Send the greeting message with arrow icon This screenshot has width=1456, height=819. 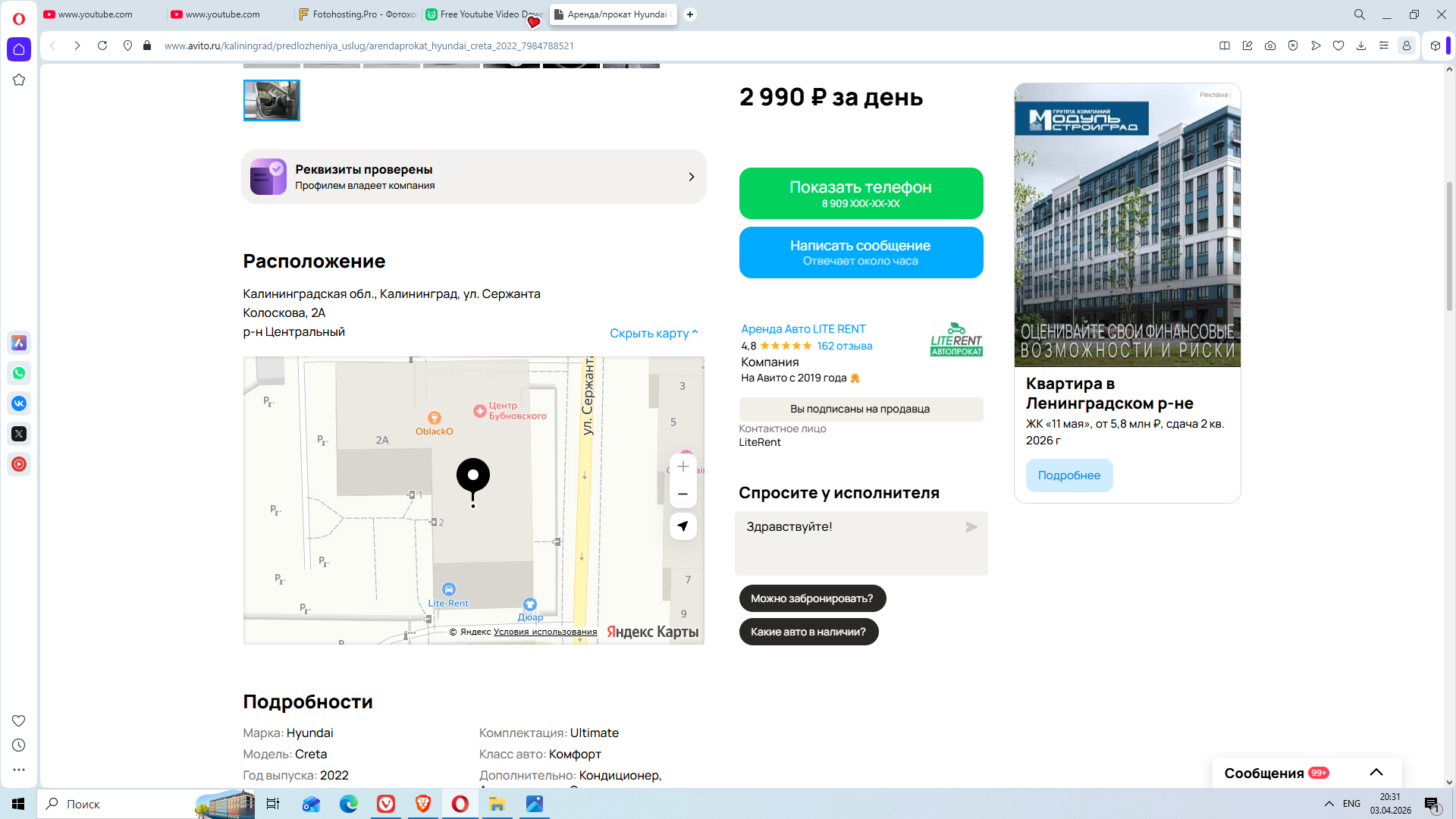coord(971,527)
